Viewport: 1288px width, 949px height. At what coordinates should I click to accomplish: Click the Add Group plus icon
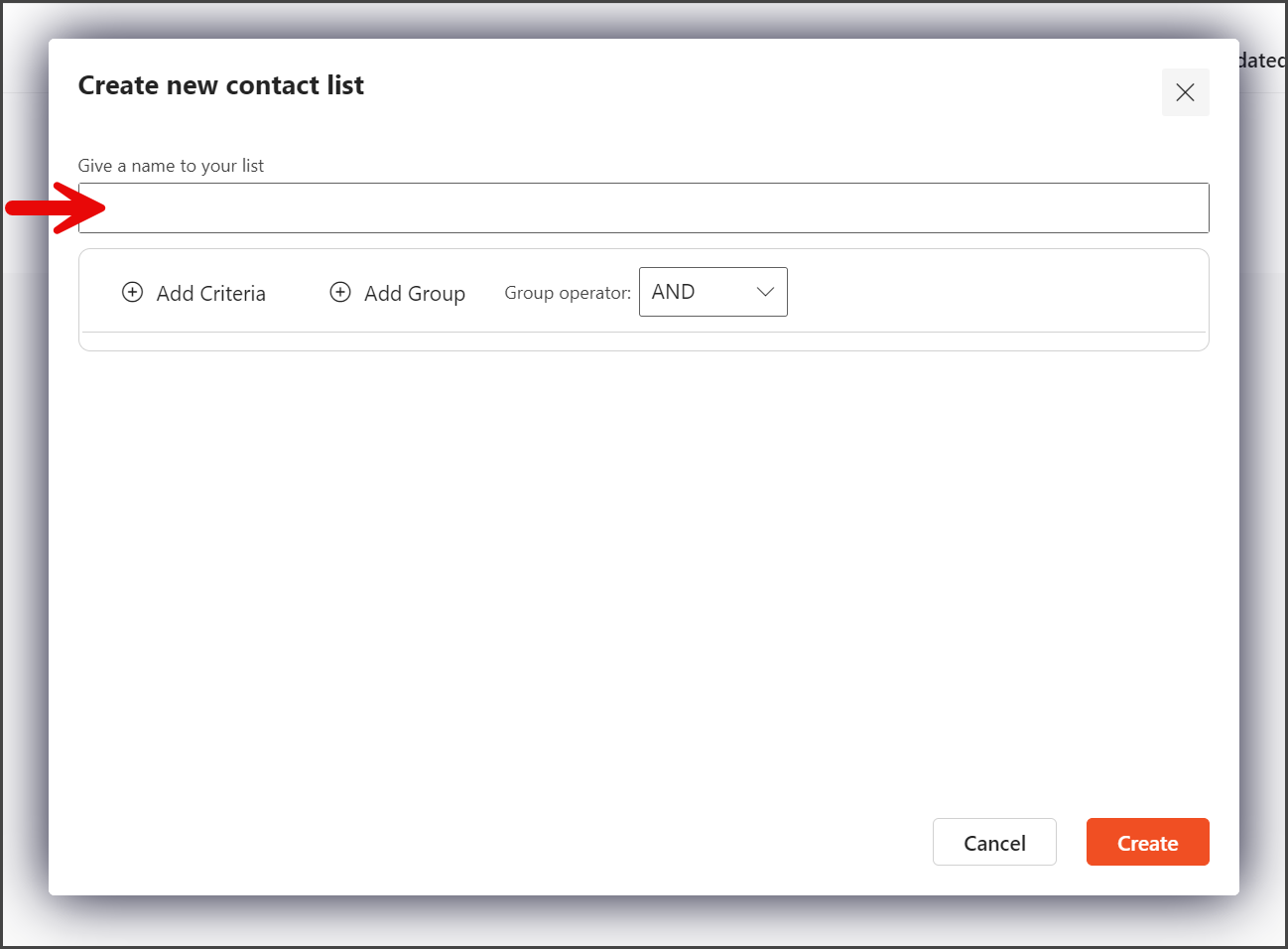(x=340, y=292)
